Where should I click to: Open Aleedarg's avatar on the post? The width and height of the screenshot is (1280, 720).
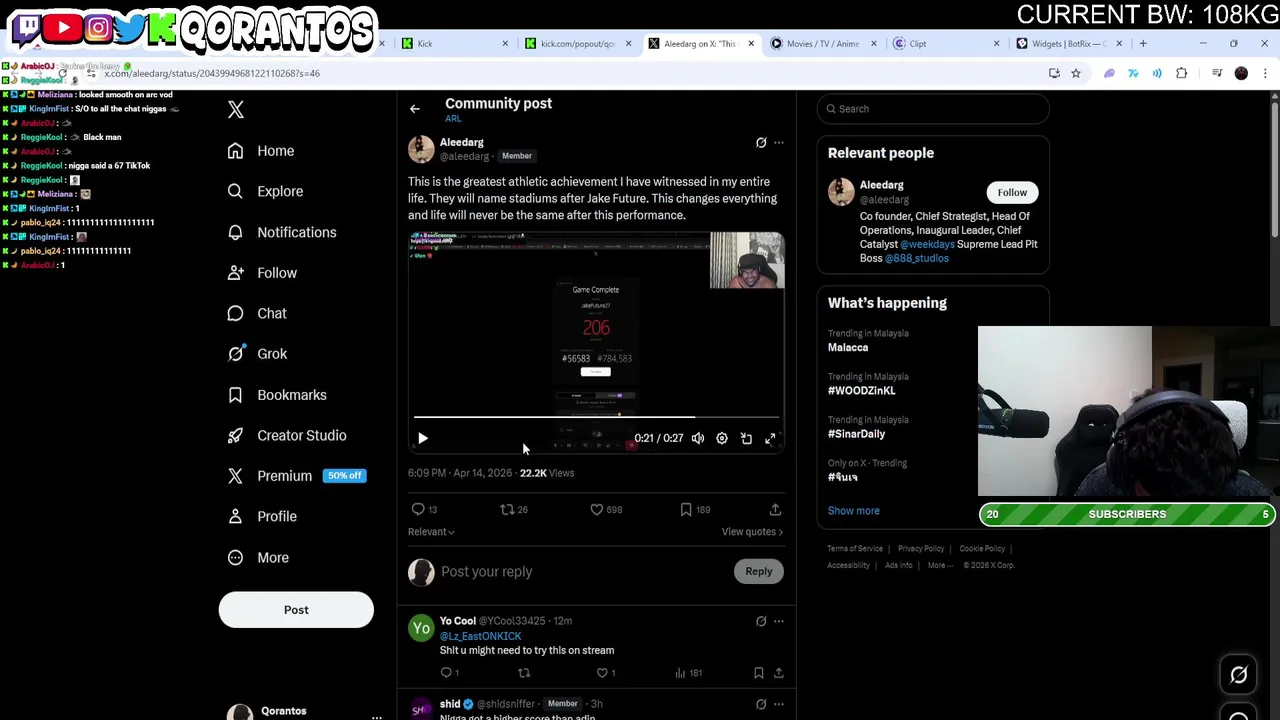(x=421, y=149)
